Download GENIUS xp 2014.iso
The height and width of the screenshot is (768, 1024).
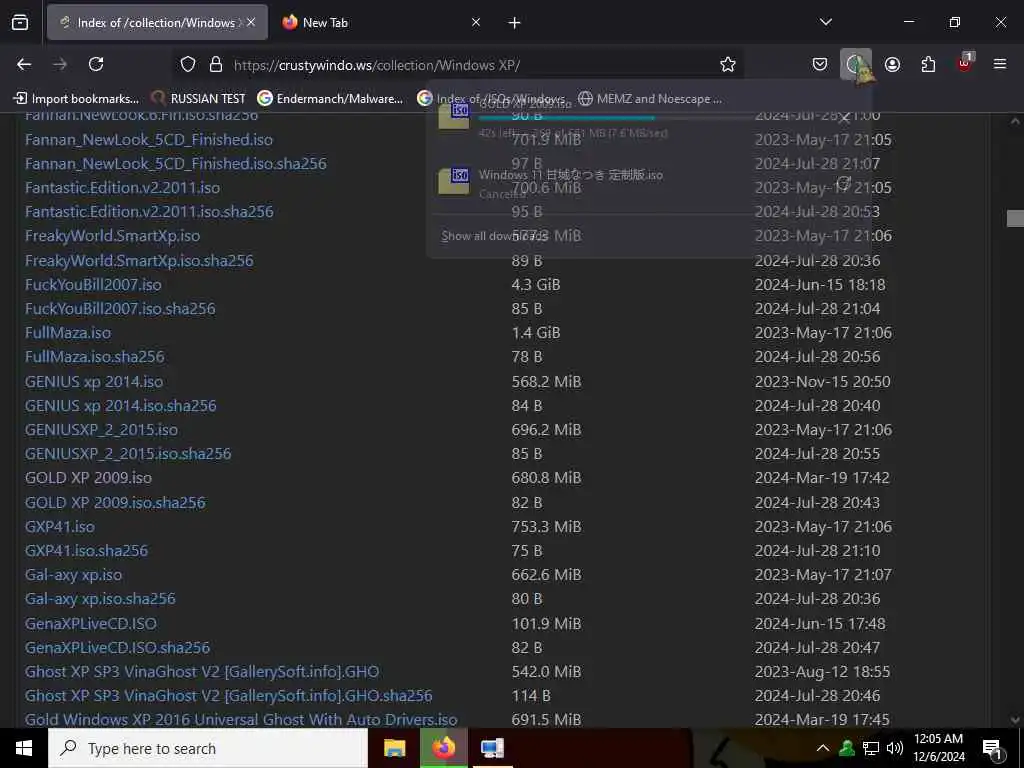[x=94, y=381]
